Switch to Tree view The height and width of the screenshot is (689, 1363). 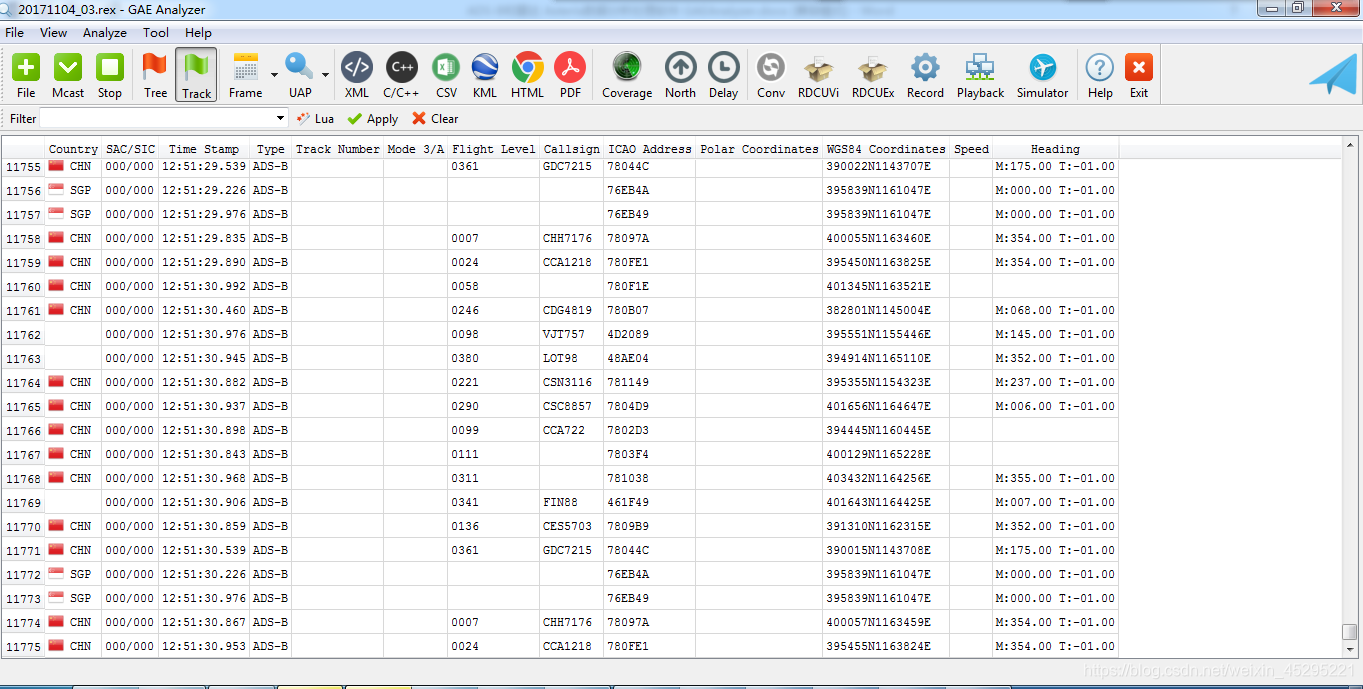click(x=155, y=76)
